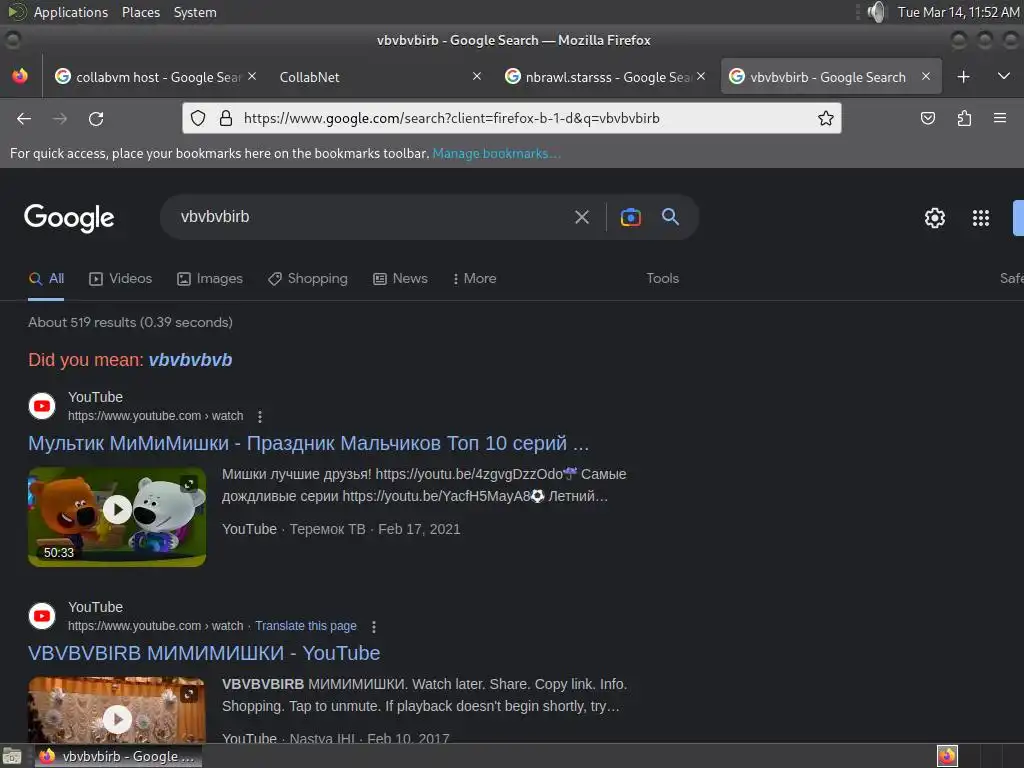Image resolution: width=1024 pixels, height=768 pixels.
Task: Close the vbvbvbirb search tab
Action: [925, 76]
